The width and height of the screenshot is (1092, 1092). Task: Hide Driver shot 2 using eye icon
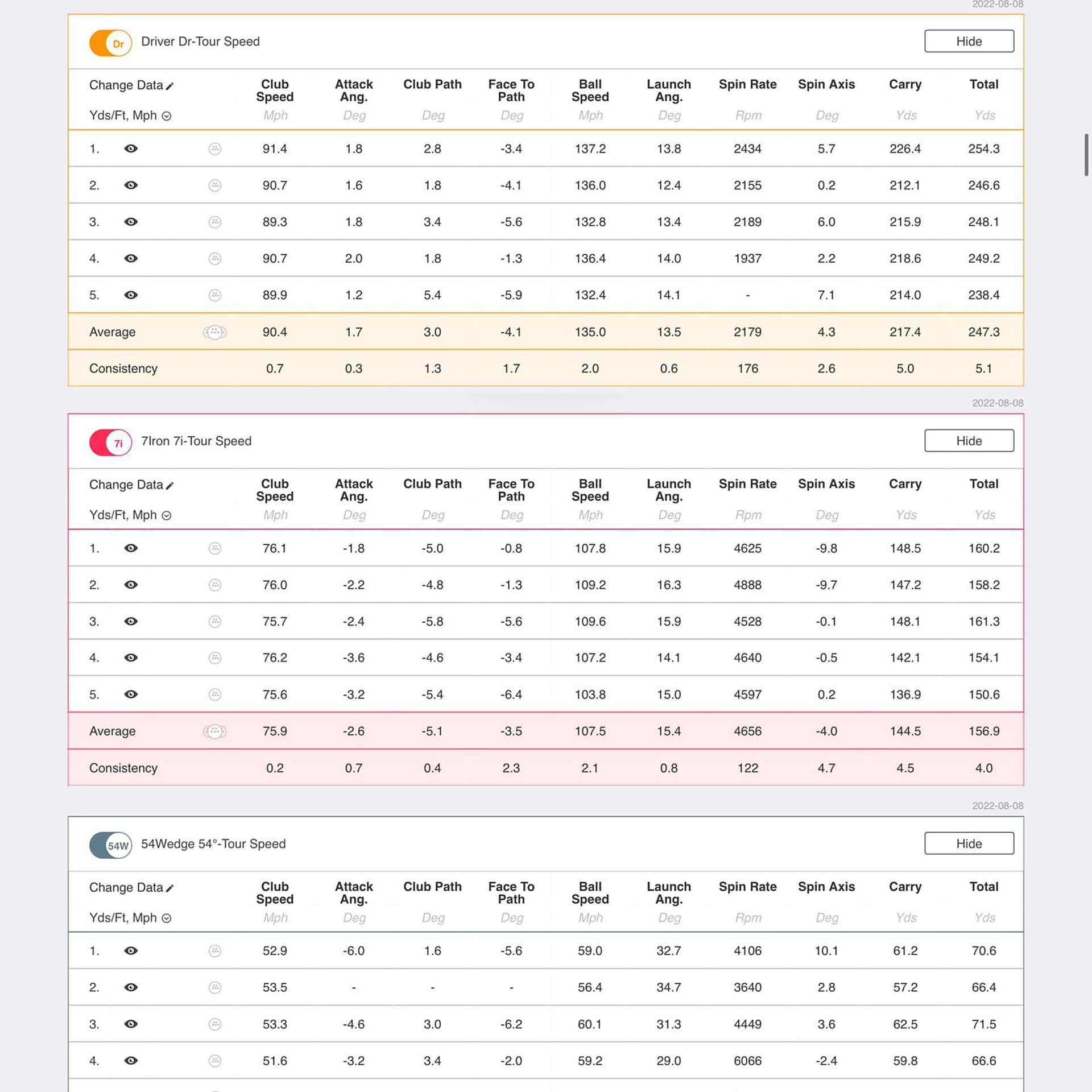(131, 185)
